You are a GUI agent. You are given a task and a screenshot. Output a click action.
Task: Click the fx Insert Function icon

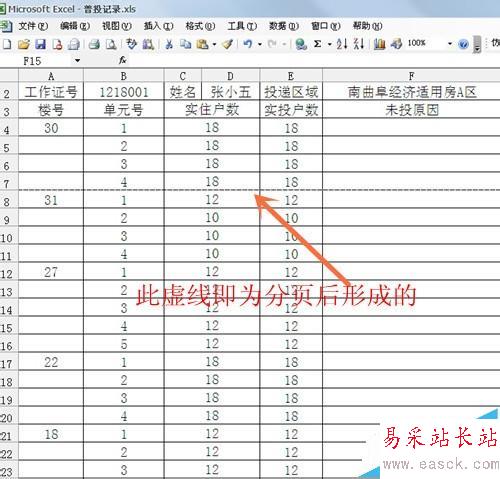tap(123, 60)
